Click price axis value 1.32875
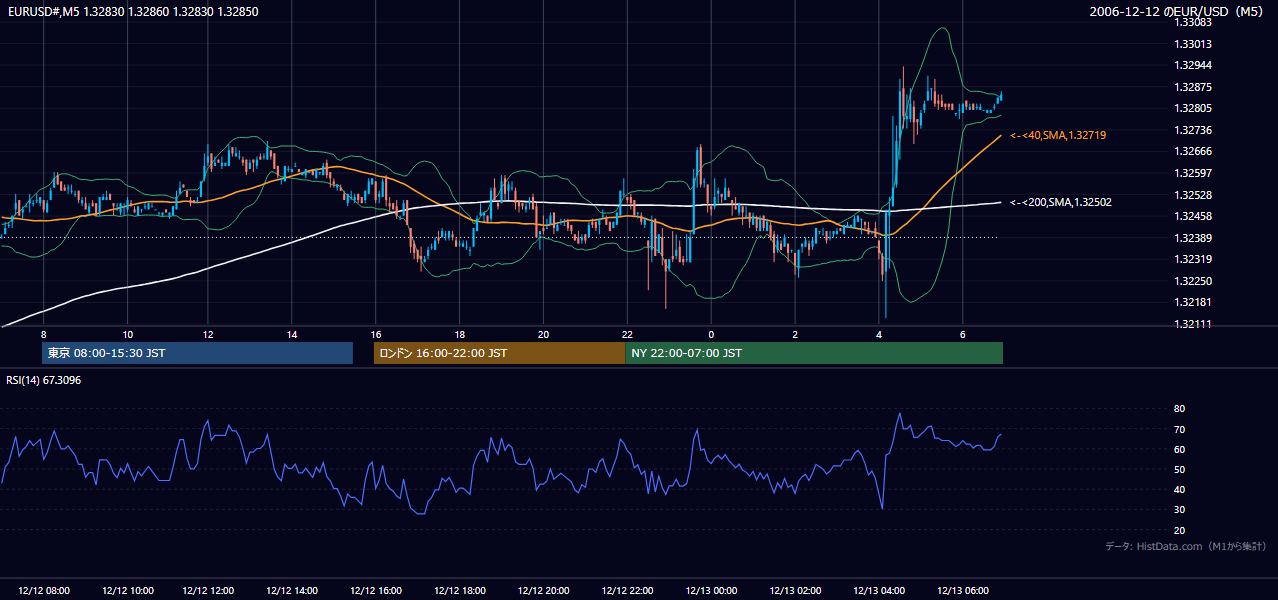 (1193, 87)
